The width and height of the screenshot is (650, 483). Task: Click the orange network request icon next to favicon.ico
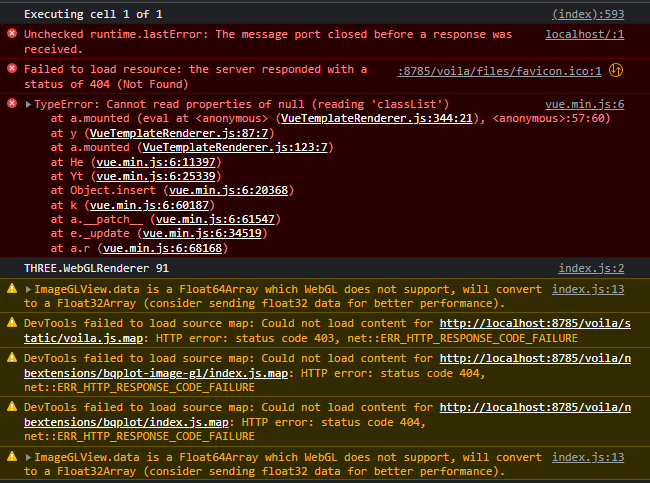tap(616, 70)
